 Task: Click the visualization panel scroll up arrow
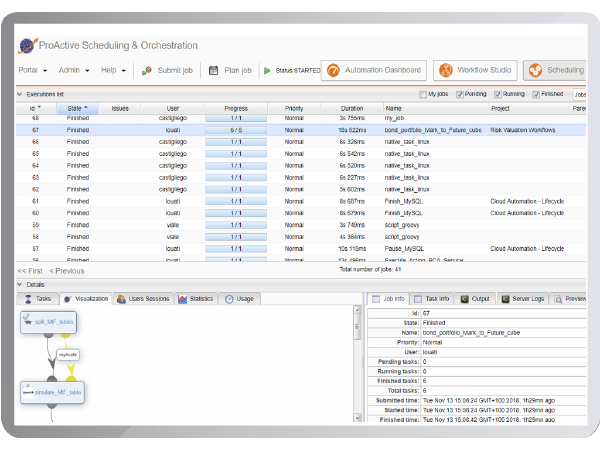[x=357, y=310]
